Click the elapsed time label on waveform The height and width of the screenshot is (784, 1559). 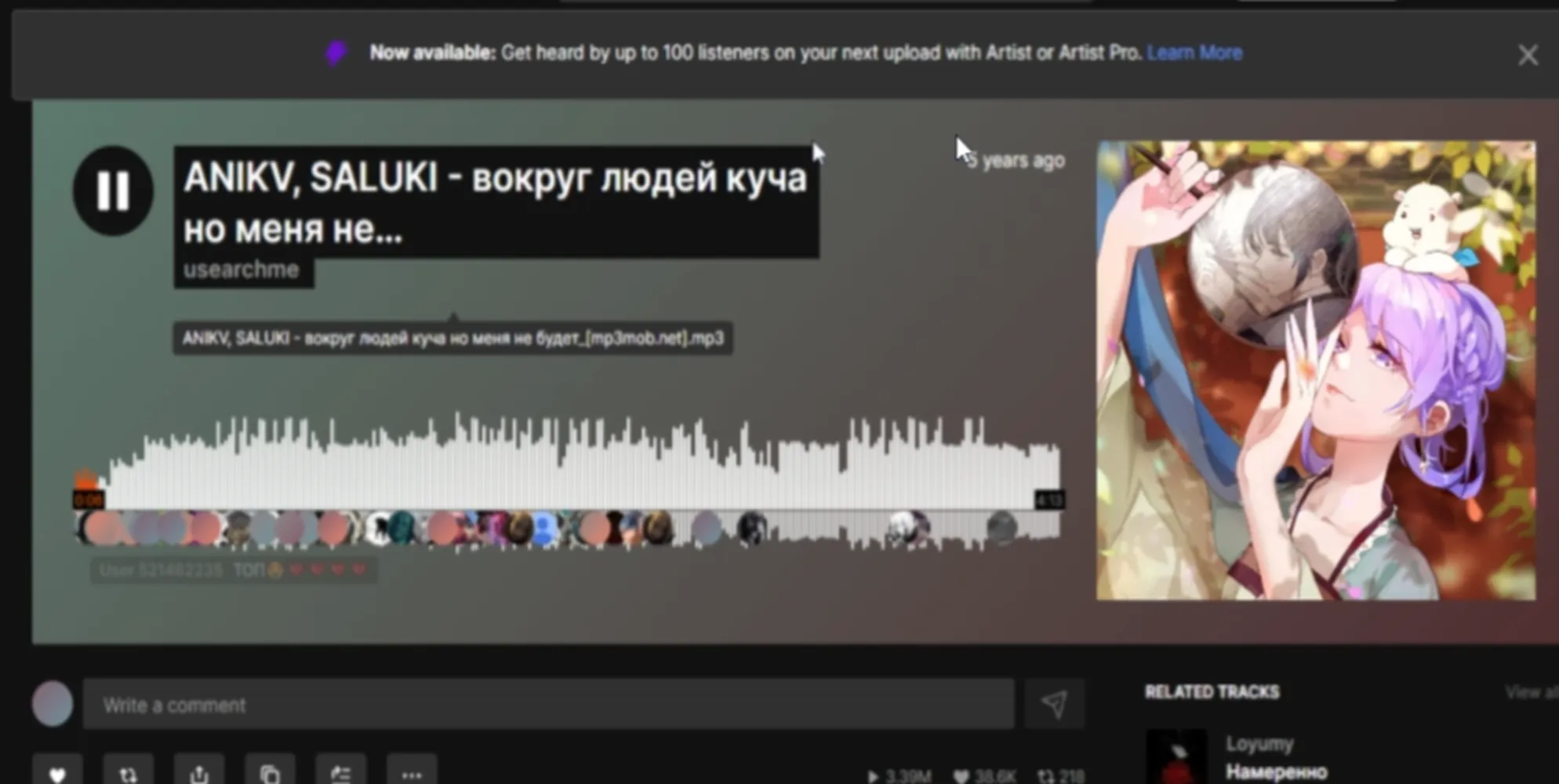[89, 499]
